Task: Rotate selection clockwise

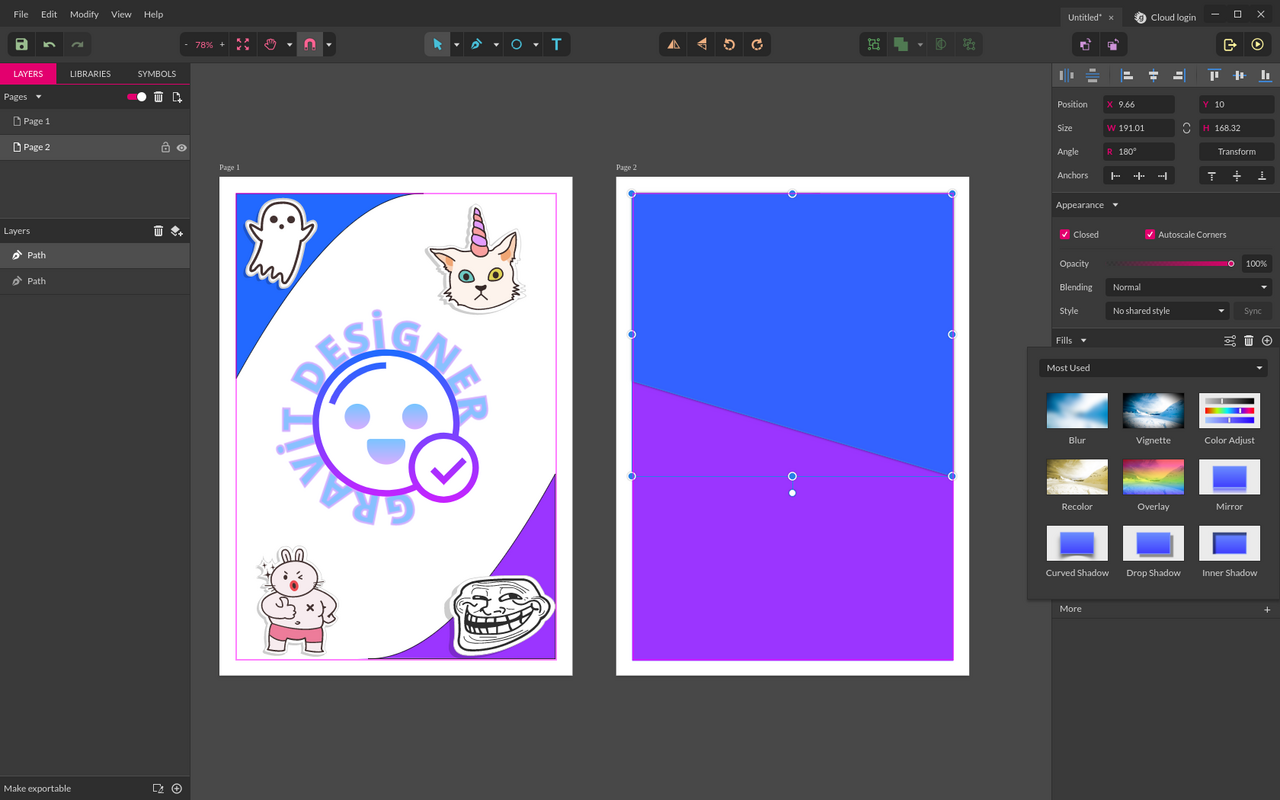Action: tap(757, 45)
